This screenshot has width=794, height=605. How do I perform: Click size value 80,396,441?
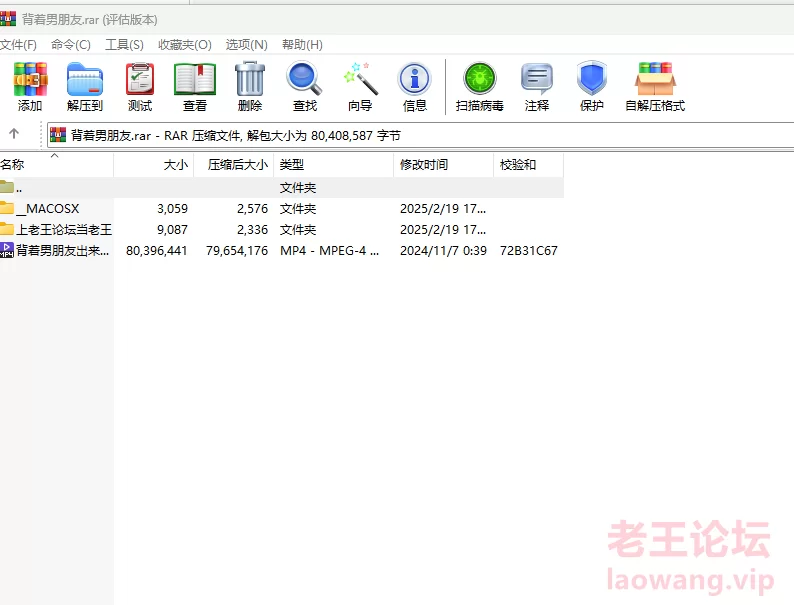[x=156, y=251]
